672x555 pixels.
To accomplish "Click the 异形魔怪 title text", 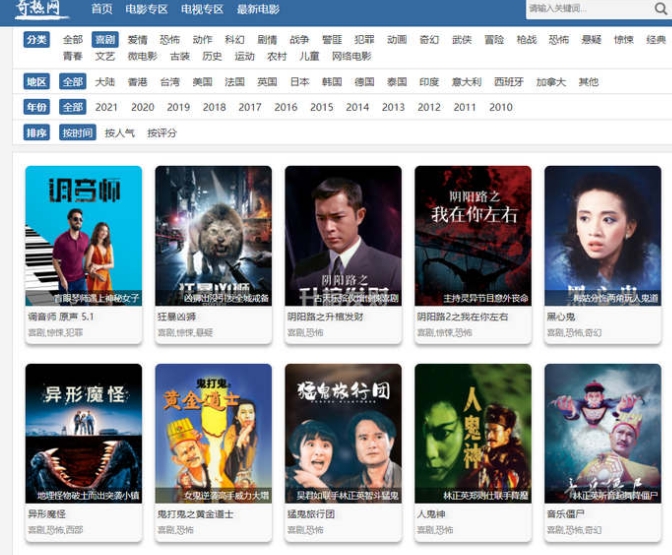I will 47,514.
